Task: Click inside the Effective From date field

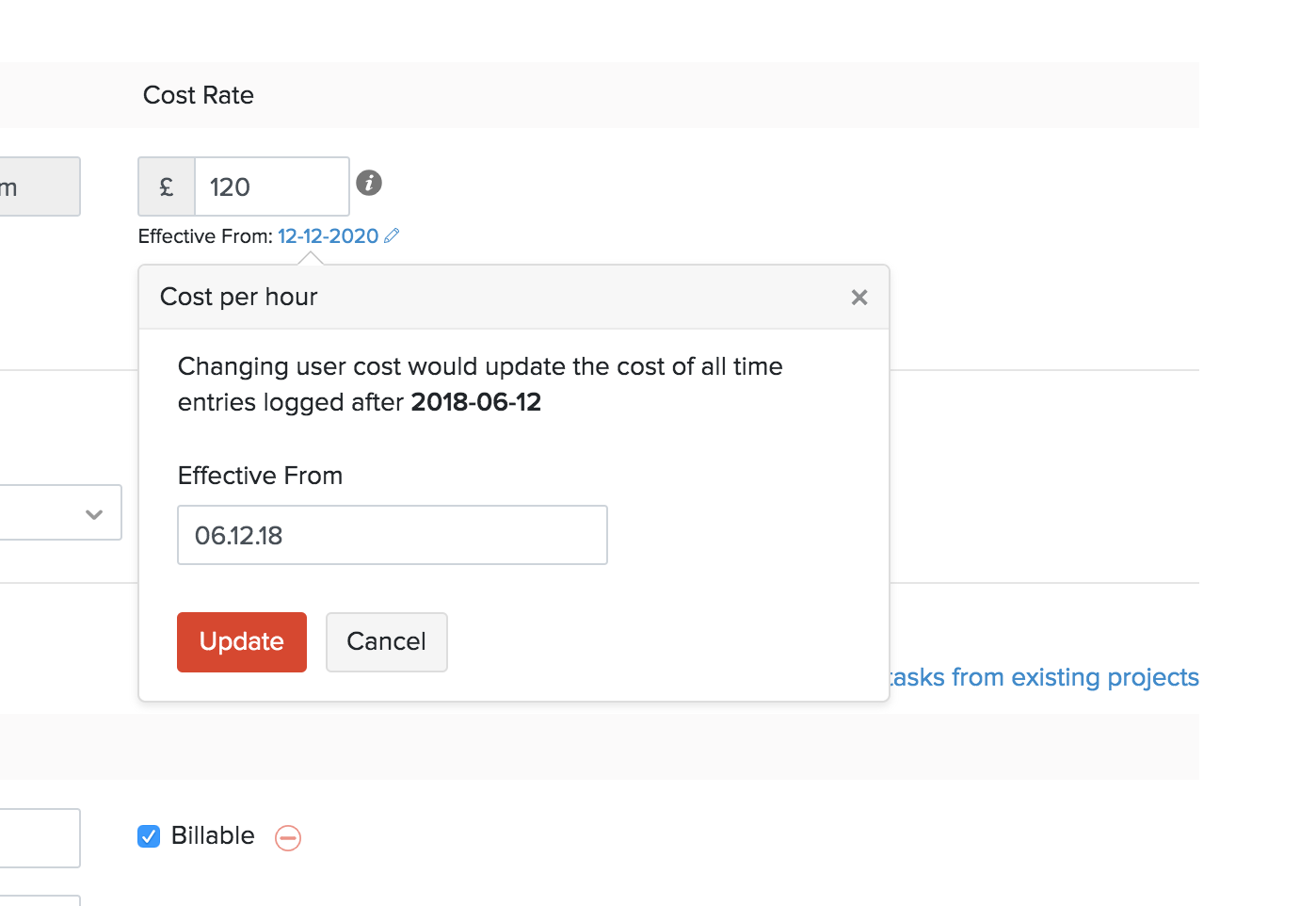Action: [392, 535]
